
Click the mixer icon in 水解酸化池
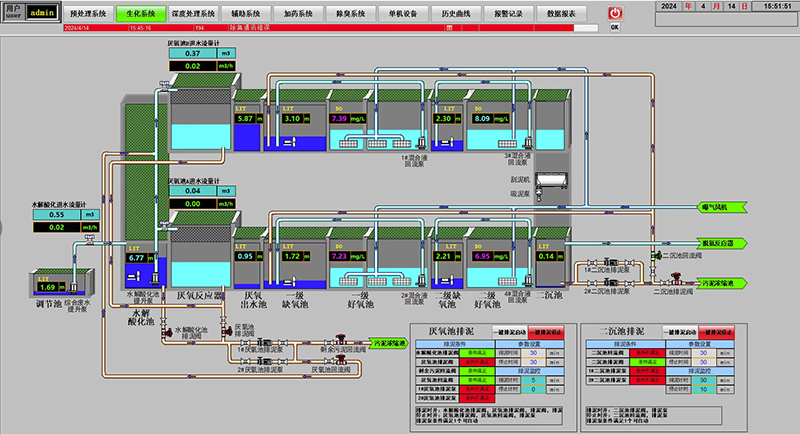[x=134, y=276]
